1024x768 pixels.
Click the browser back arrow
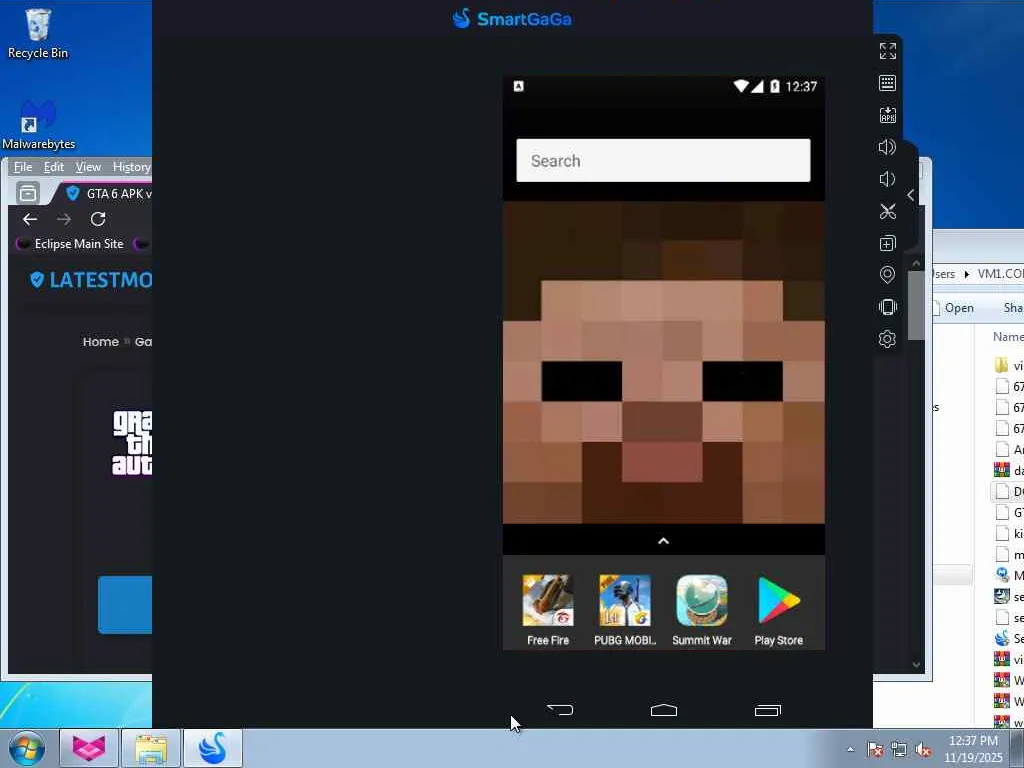click(30, 219)
